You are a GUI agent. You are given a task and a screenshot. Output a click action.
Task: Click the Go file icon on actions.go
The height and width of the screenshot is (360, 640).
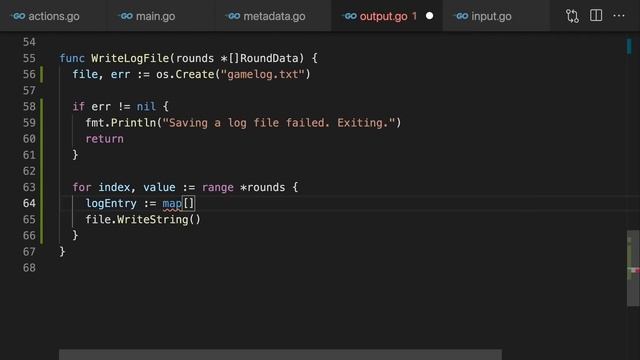(x=18, y=16)
